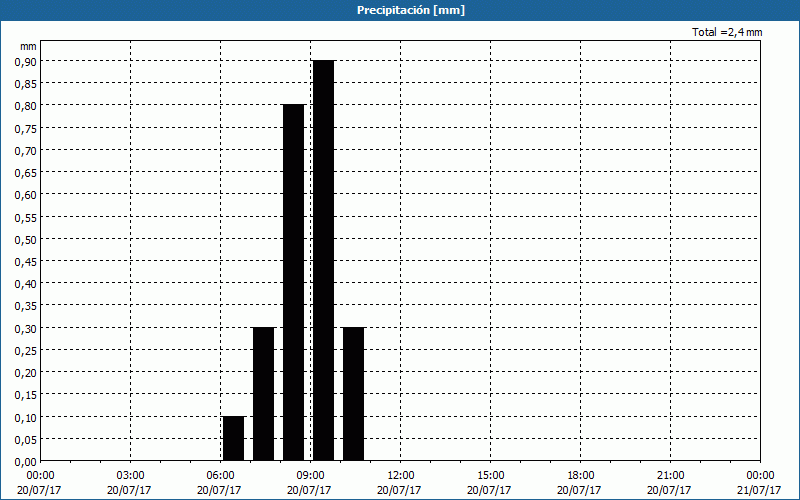Click the tallest 0,90 mm bar
Screen dimensions: 800x500
point(323,261)
